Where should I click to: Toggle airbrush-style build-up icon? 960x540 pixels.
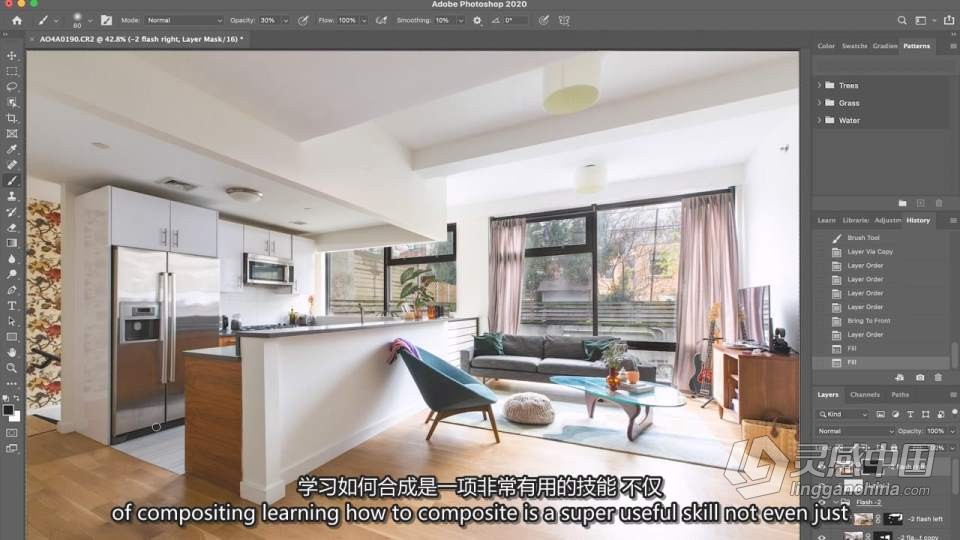coord(381,20)
